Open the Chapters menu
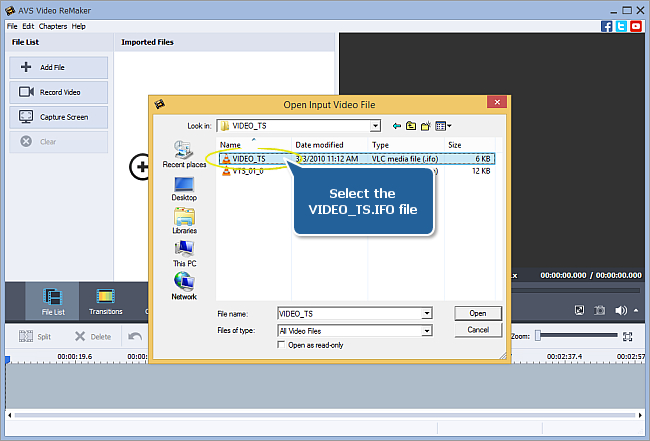The height and width of the screenshot is (441, 650). [x=53, y=26]
